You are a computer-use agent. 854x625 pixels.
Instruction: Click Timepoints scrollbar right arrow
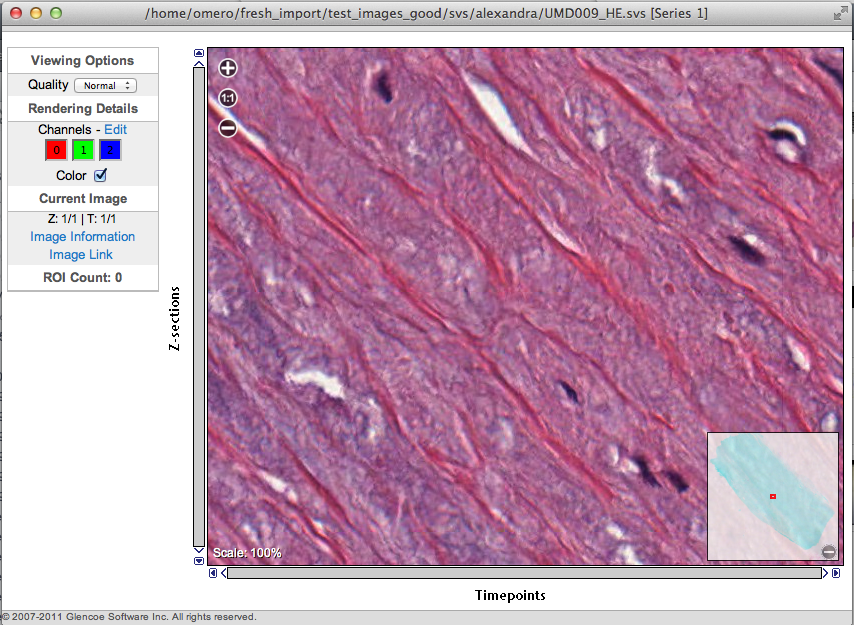(836, 573)
